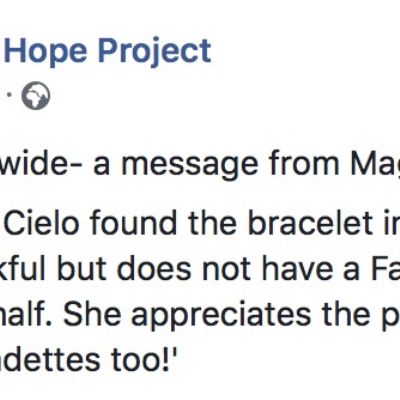Viewport: 400px width, 400px height.
Task: Click the dot separator before globe icon
Action: [x=10, y=95]
